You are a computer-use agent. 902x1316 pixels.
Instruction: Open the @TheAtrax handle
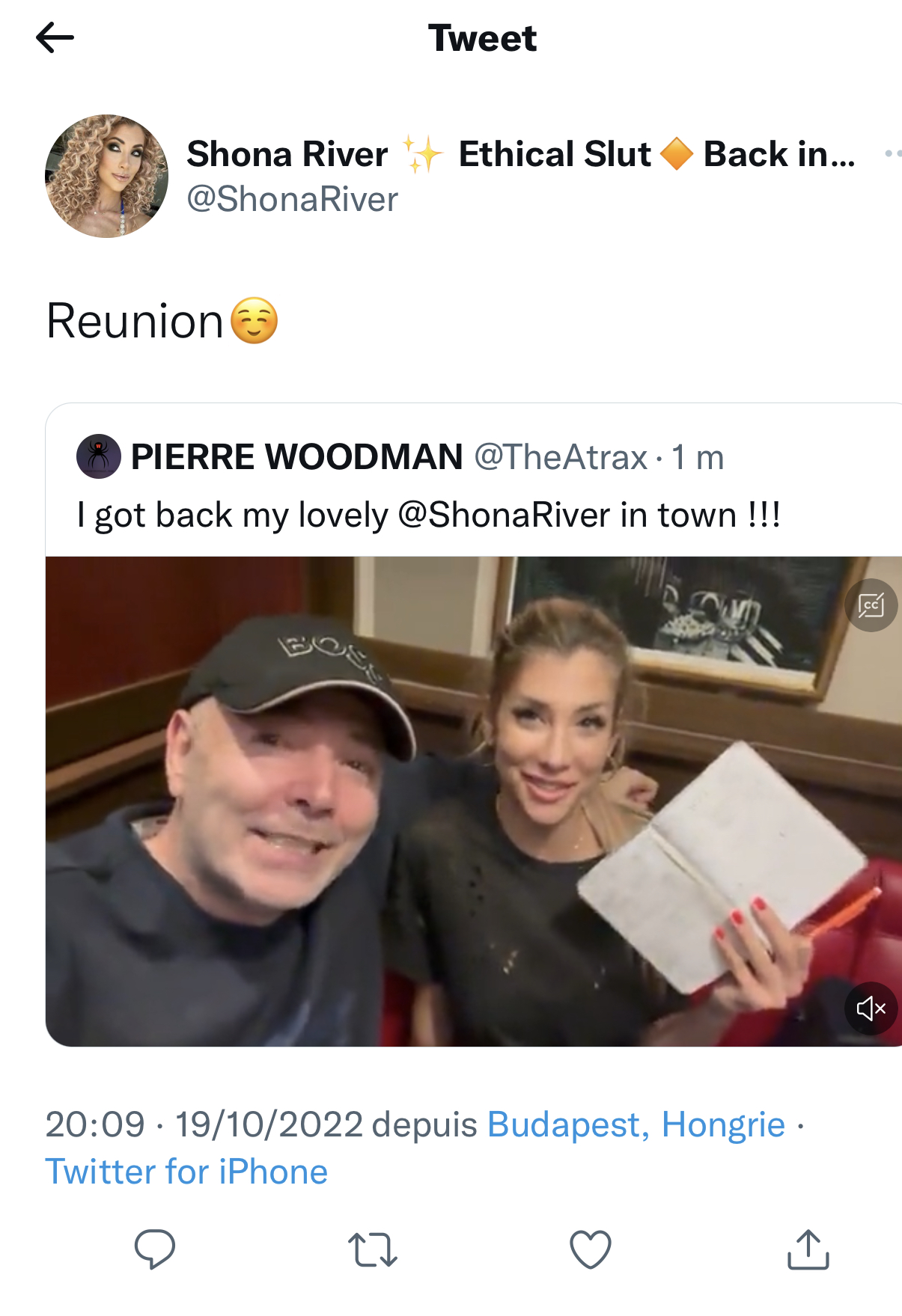(x=561, y=457)
